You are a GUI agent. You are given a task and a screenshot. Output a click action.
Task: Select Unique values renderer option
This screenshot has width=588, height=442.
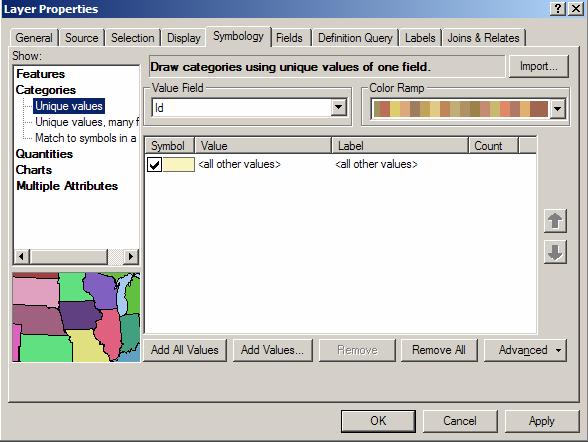click(x=69, y=106)
